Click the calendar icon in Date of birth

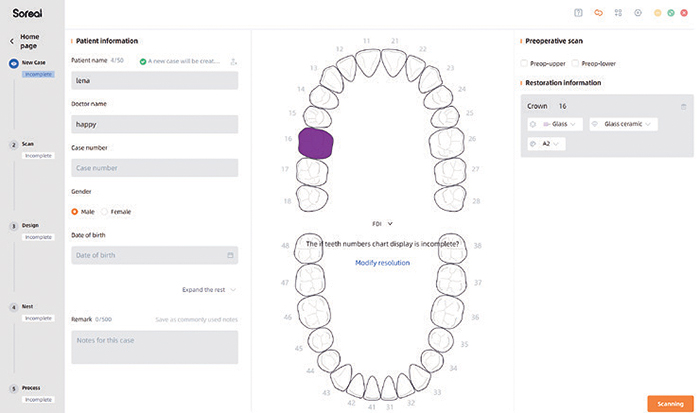[x=230, y=255]
